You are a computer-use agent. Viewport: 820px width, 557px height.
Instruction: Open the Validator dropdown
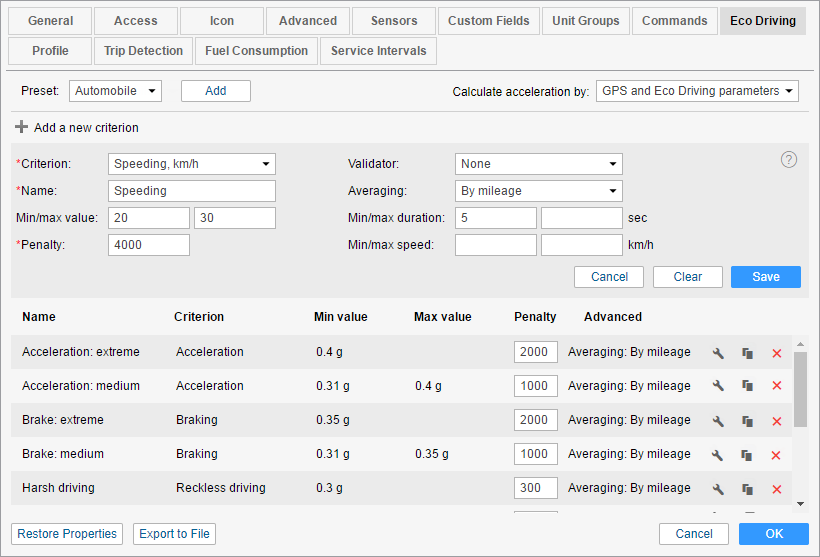click(x=538, y=164)
